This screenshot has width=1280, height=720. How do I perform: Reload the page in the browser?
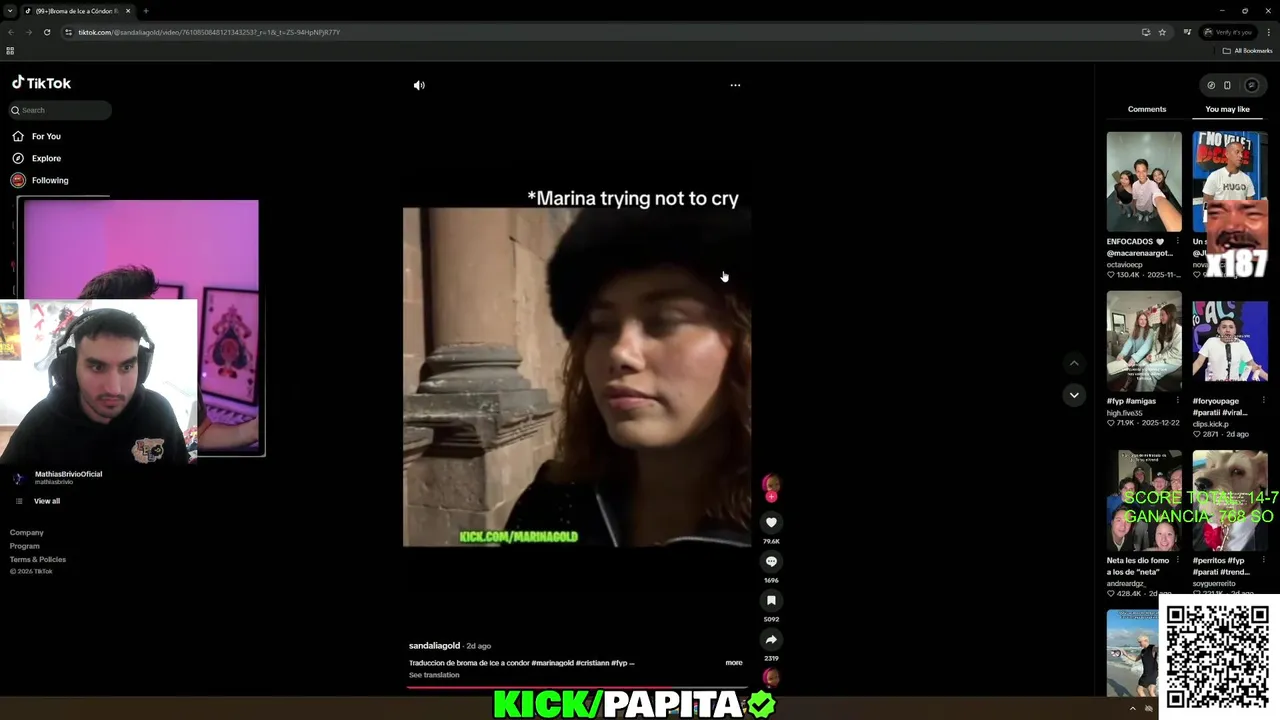[47, 32]
